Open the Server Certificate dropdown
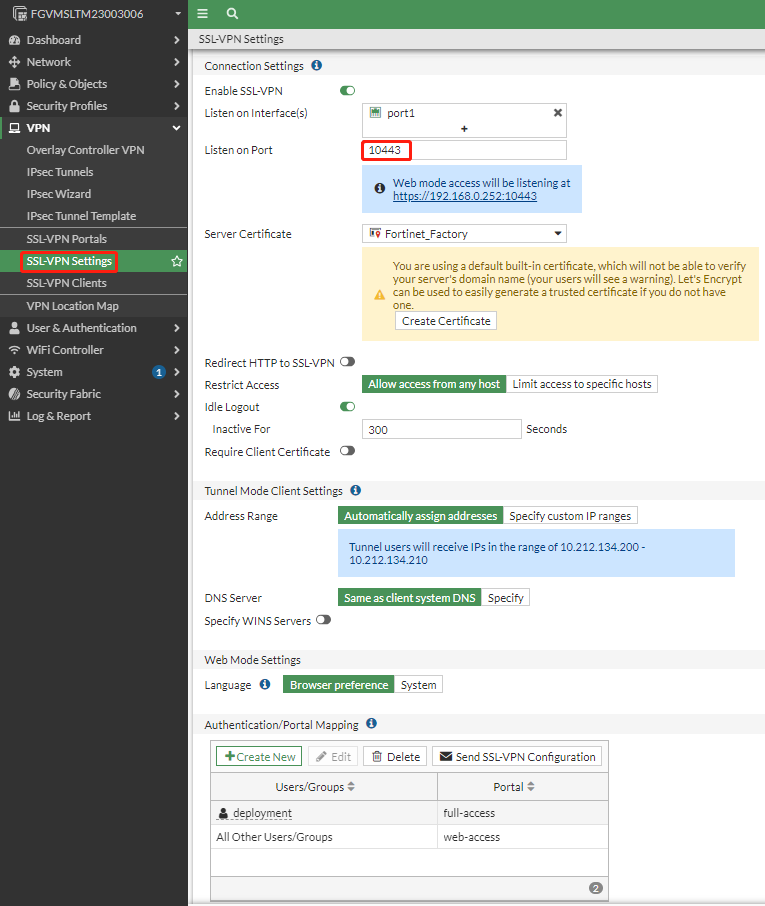765x906 pixels. pos(464,233)
